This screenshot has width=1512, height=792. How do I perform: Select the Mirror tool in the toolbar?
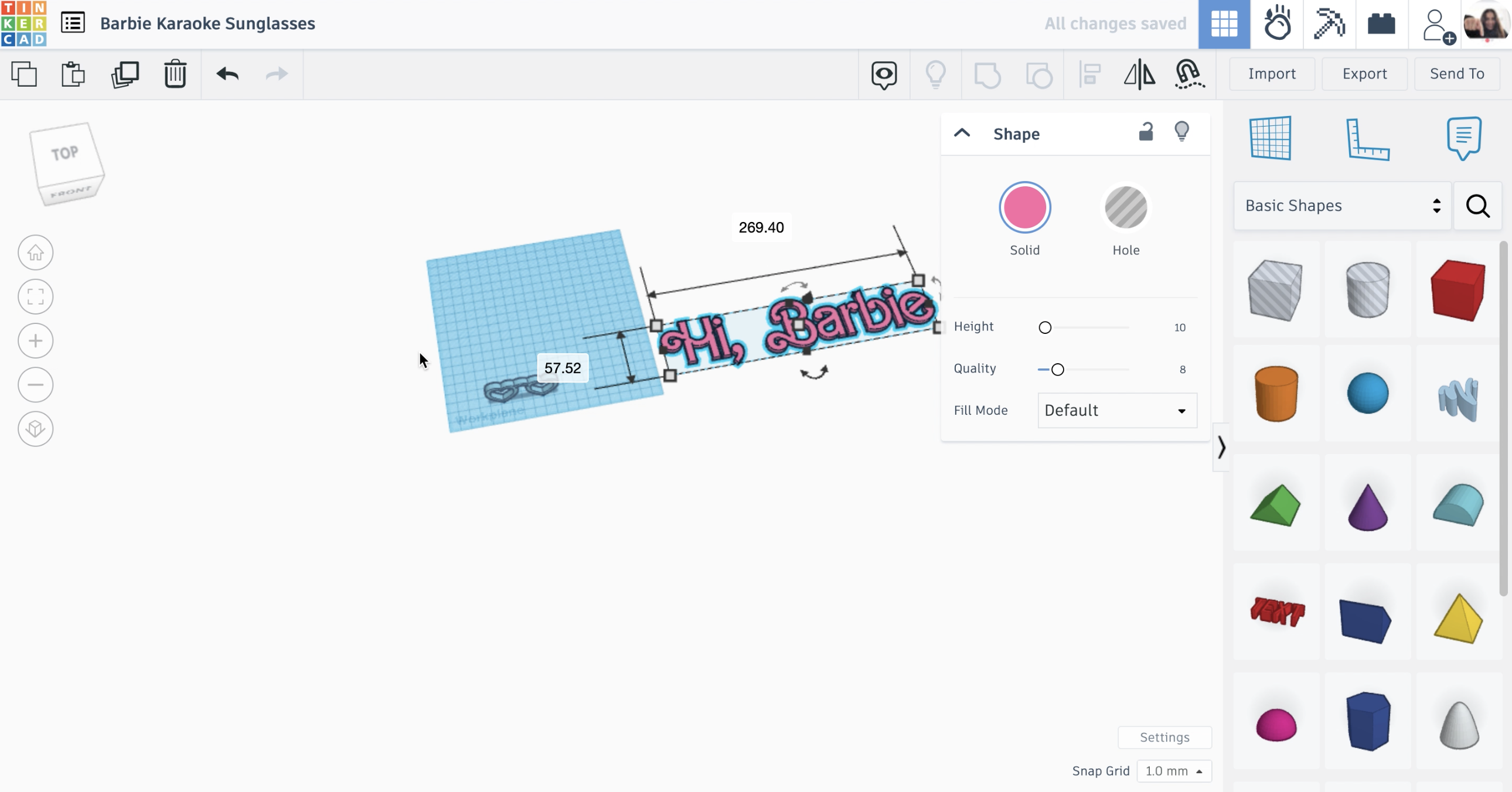click(x=1139, y=74)
